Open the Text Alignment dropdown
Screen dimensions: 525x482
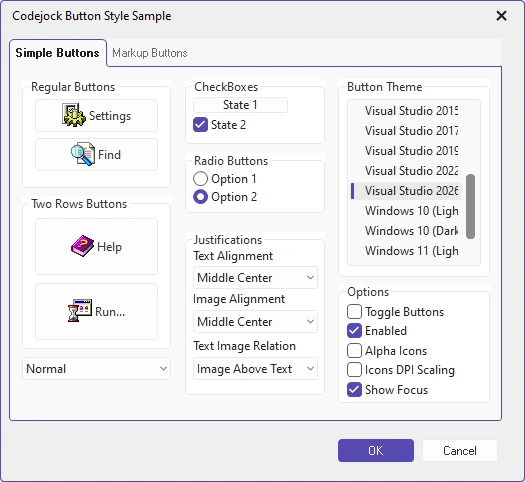point(255,277)
